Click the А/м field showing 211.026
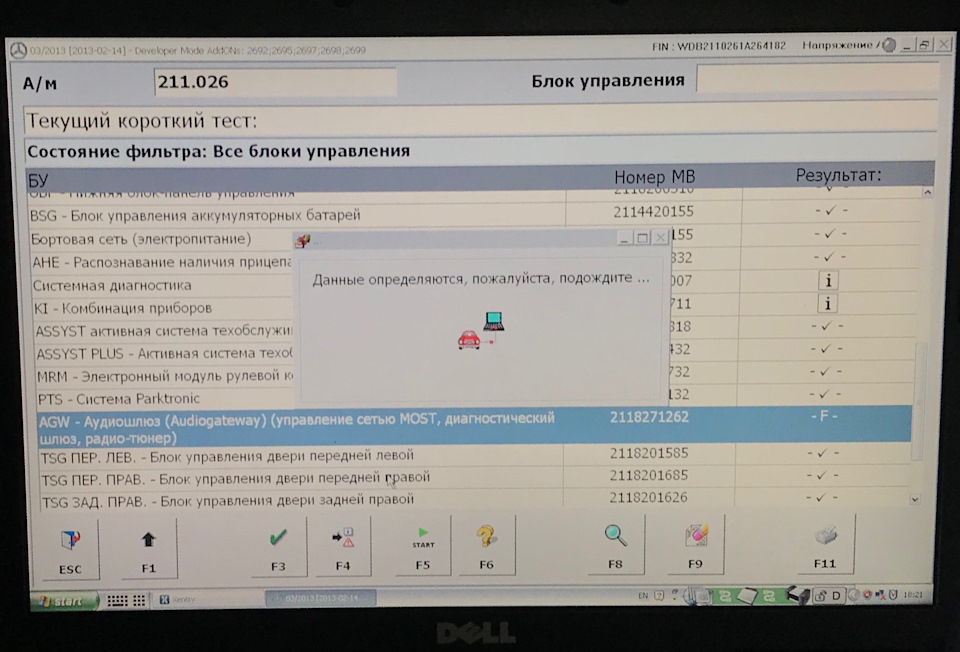 [x=275, y=81]
